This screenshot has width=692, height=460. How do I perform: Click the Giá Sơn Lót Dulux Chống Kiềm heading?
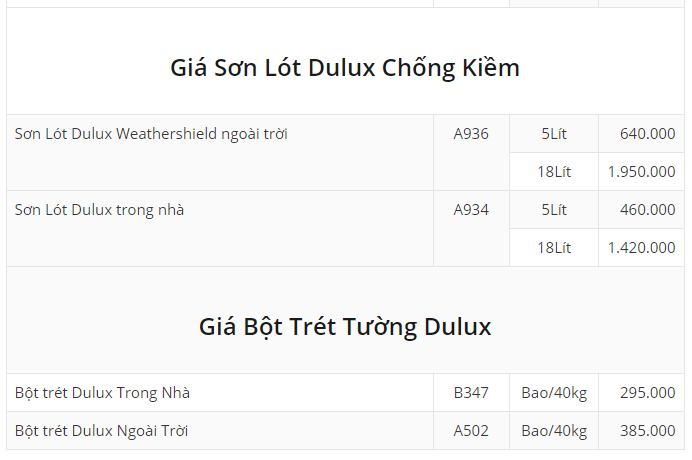[345, 68]
